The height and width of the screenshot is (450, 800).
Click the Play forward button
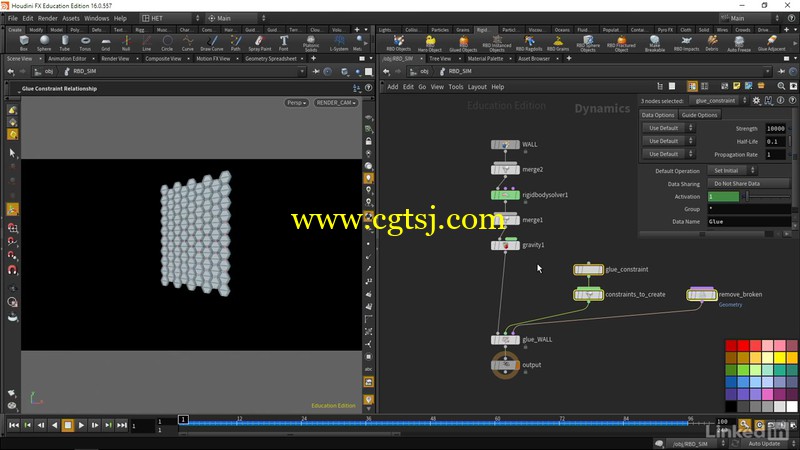(81, 424)
